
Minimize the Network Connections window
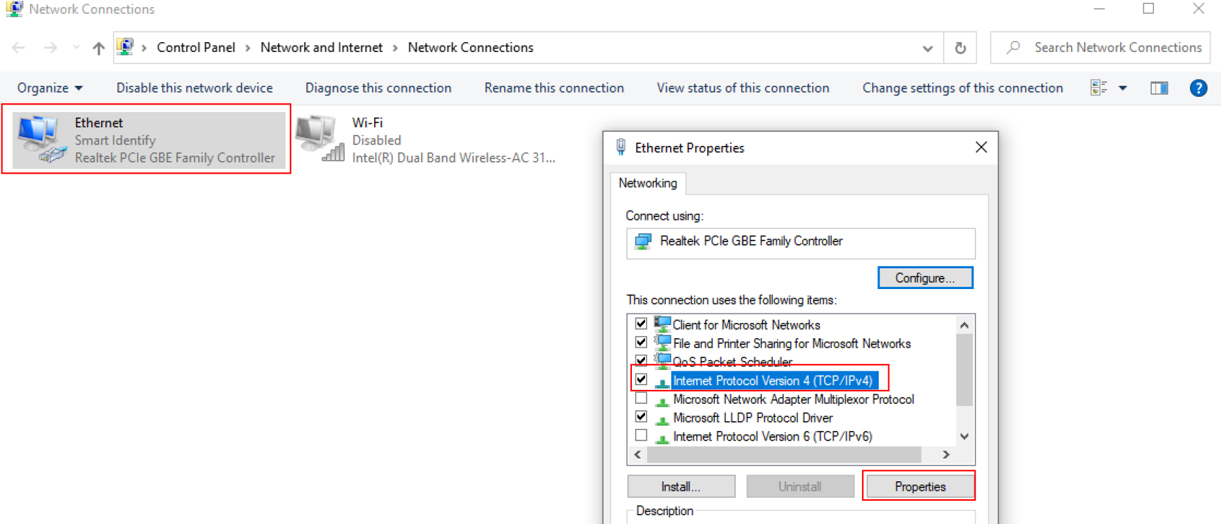pyautogui.click(x=1100, y=9)
